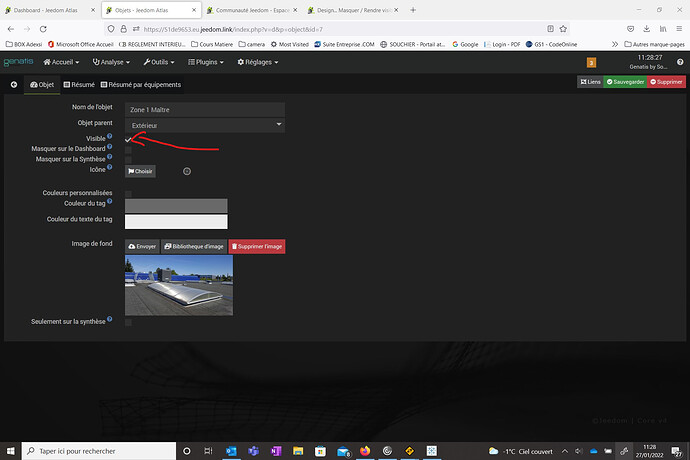Screen dimensions: 690x460
Task: Pick the Couleur du tag gray swatch
Action: point(176,206)
